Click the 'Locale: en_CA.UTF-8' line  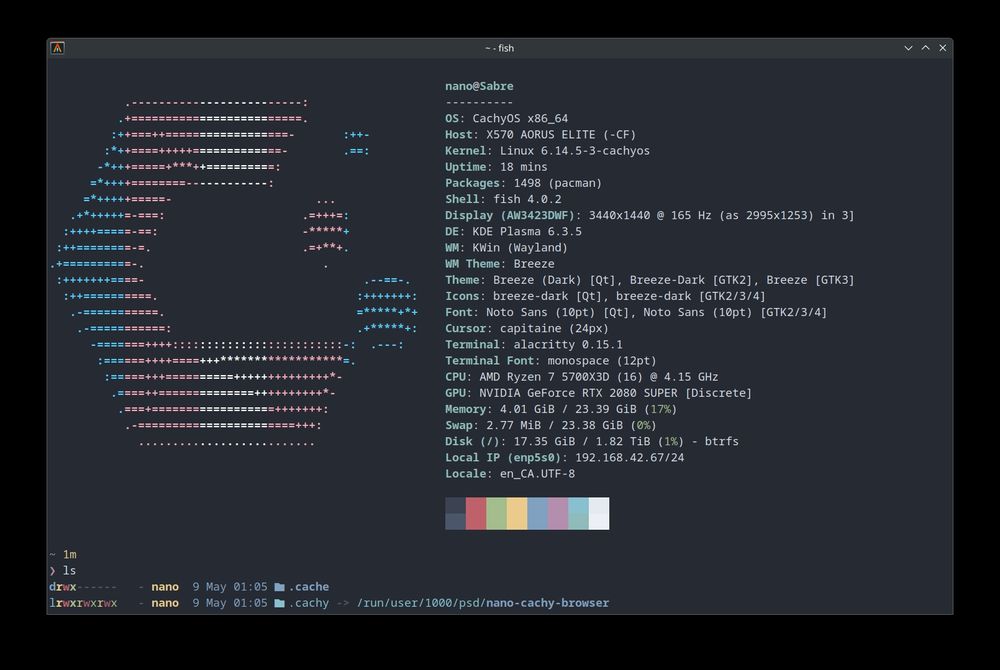[510, 474]
